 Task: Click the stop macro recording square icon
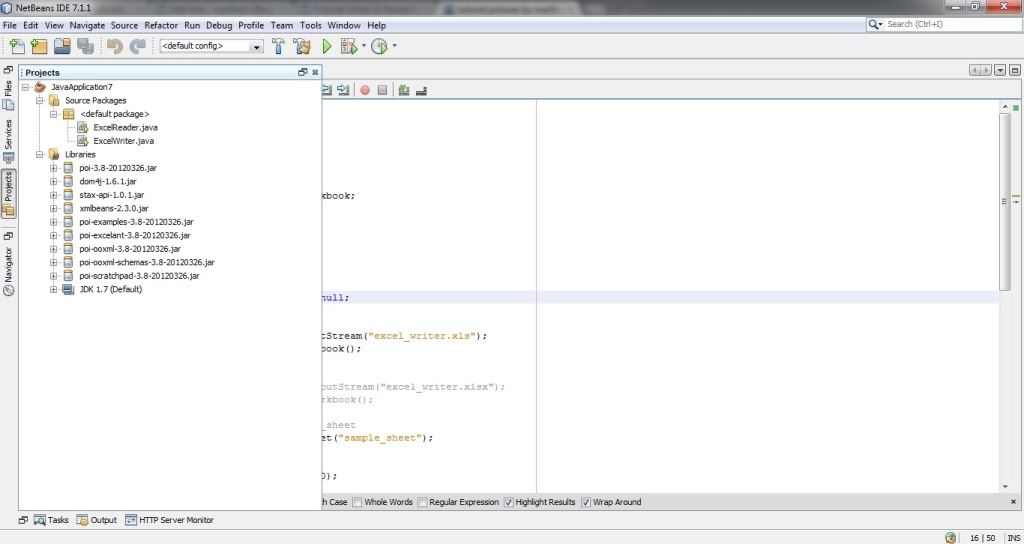pos(383,91)
